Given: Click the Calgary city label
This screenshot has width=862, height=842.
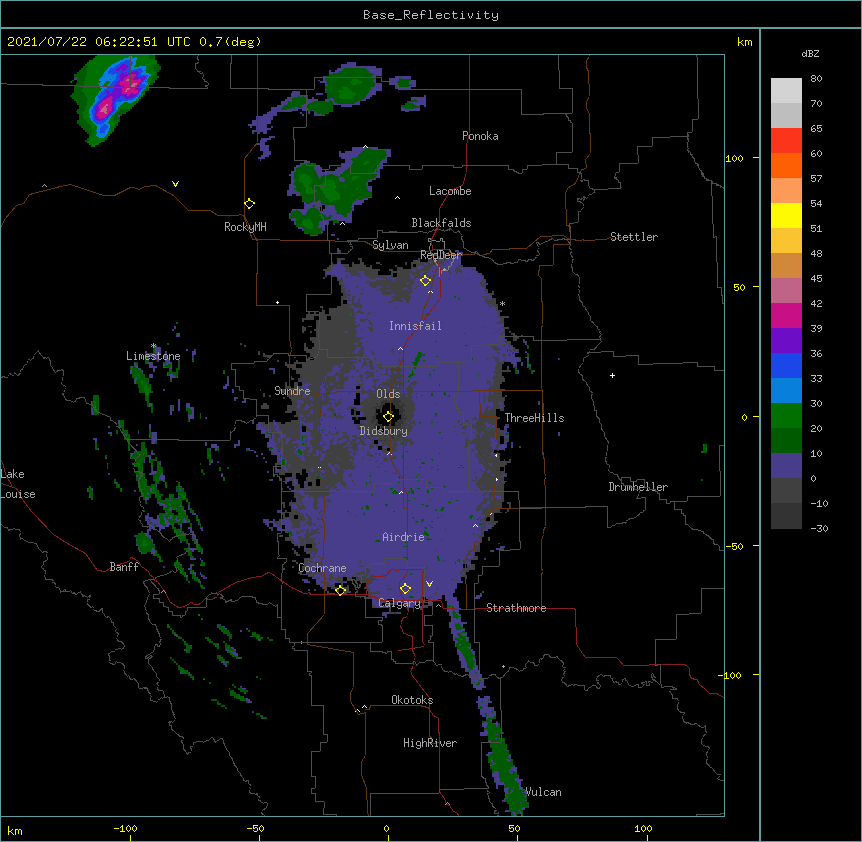Looking at the screenshot, I should (400, 603).
